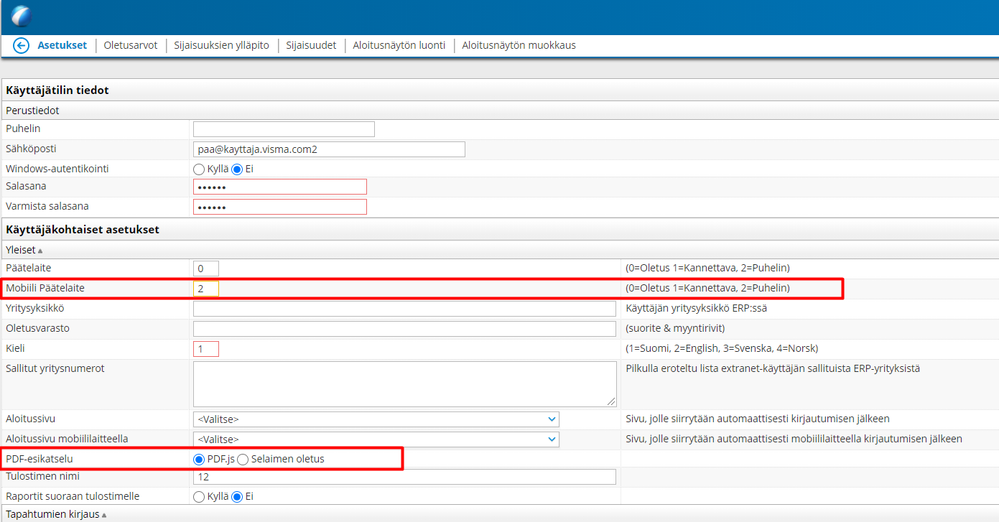Open the Oletusarvot tab
The image size is (999, 522).
pos(131,45)
